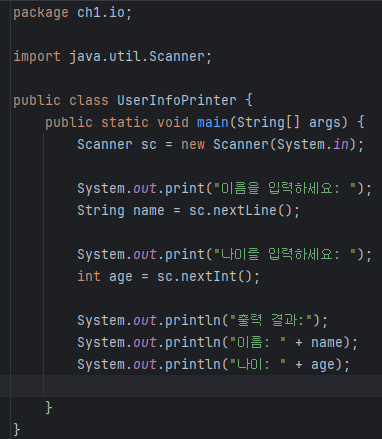
Task: Click 'void' keyword in main signature
Action: point(173,122)
